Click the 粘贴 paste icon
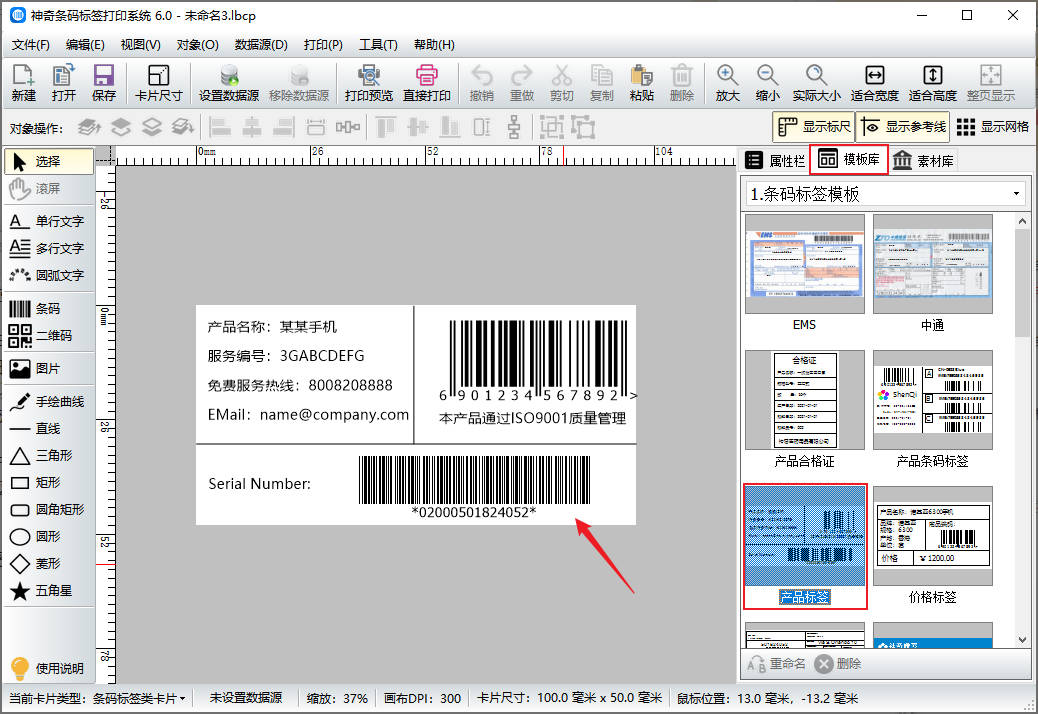 coord(641,83)
